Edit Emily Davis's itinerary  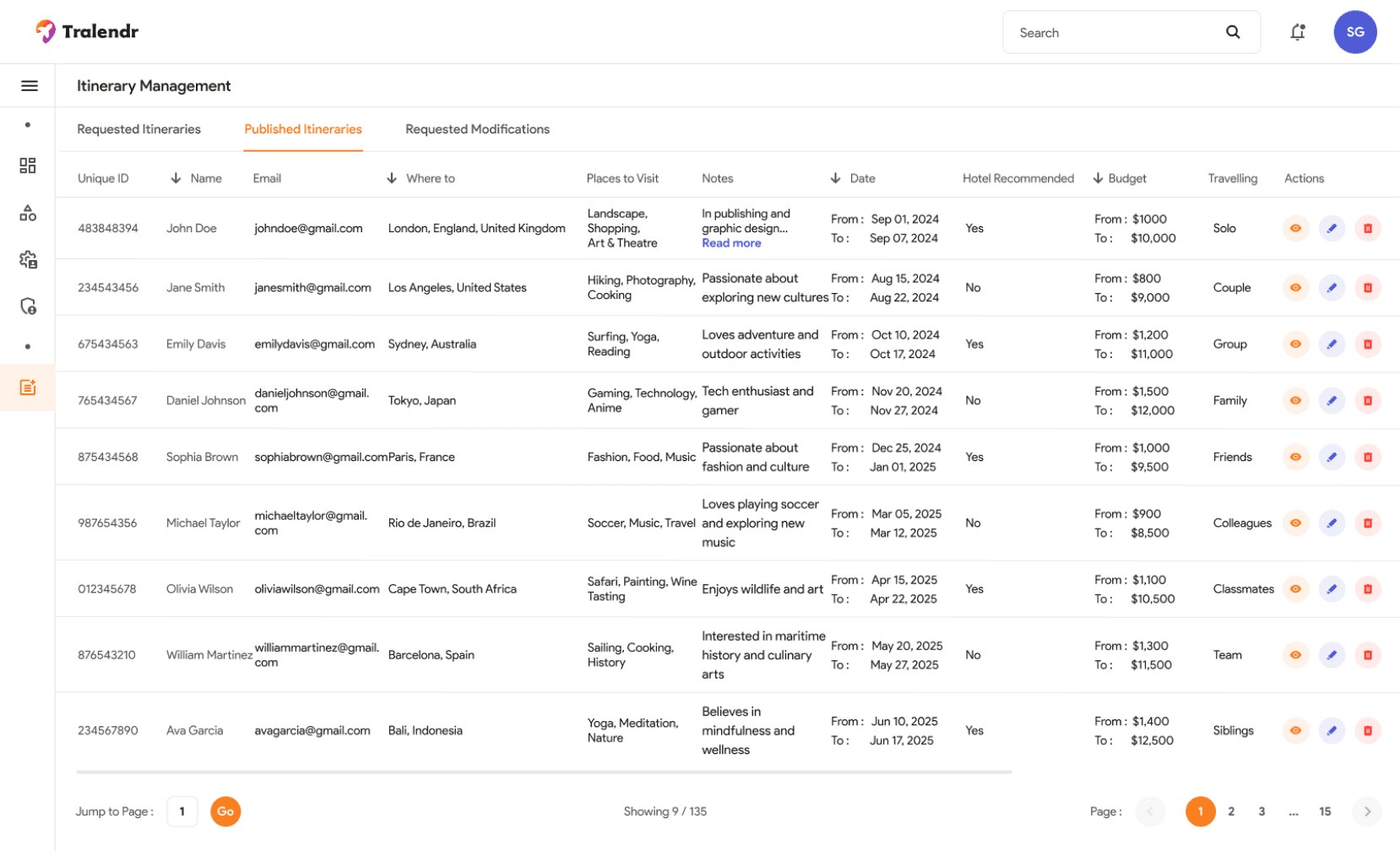tap(1332, 344)
